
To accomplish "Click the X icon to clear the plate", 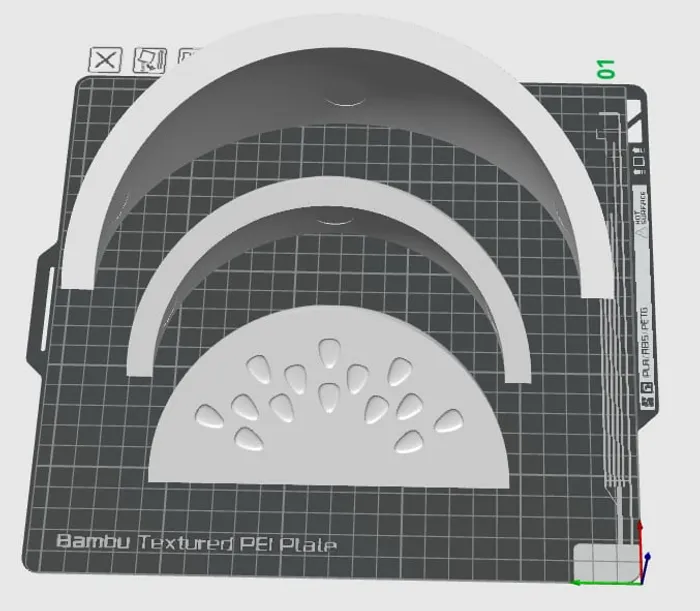I will [105, 60].
